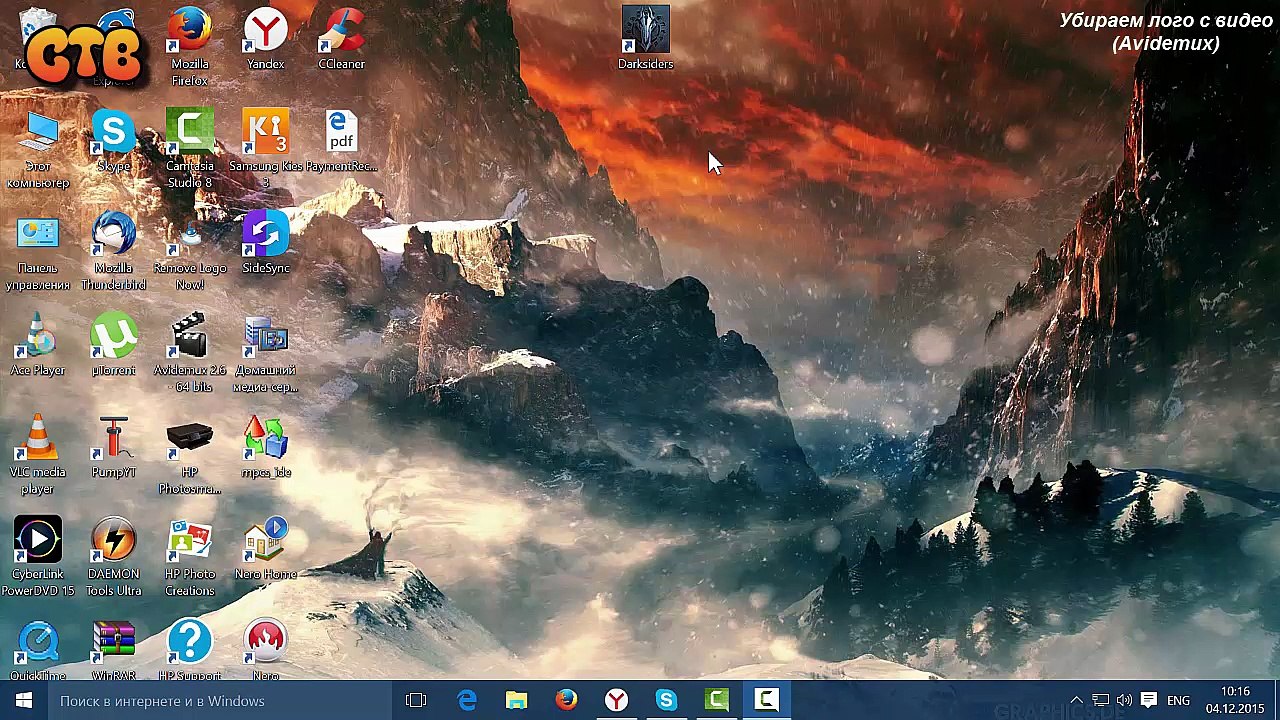Select the Skype desktop shortcut
Viewport: 1280px width, 720px height.
point(113,142)
